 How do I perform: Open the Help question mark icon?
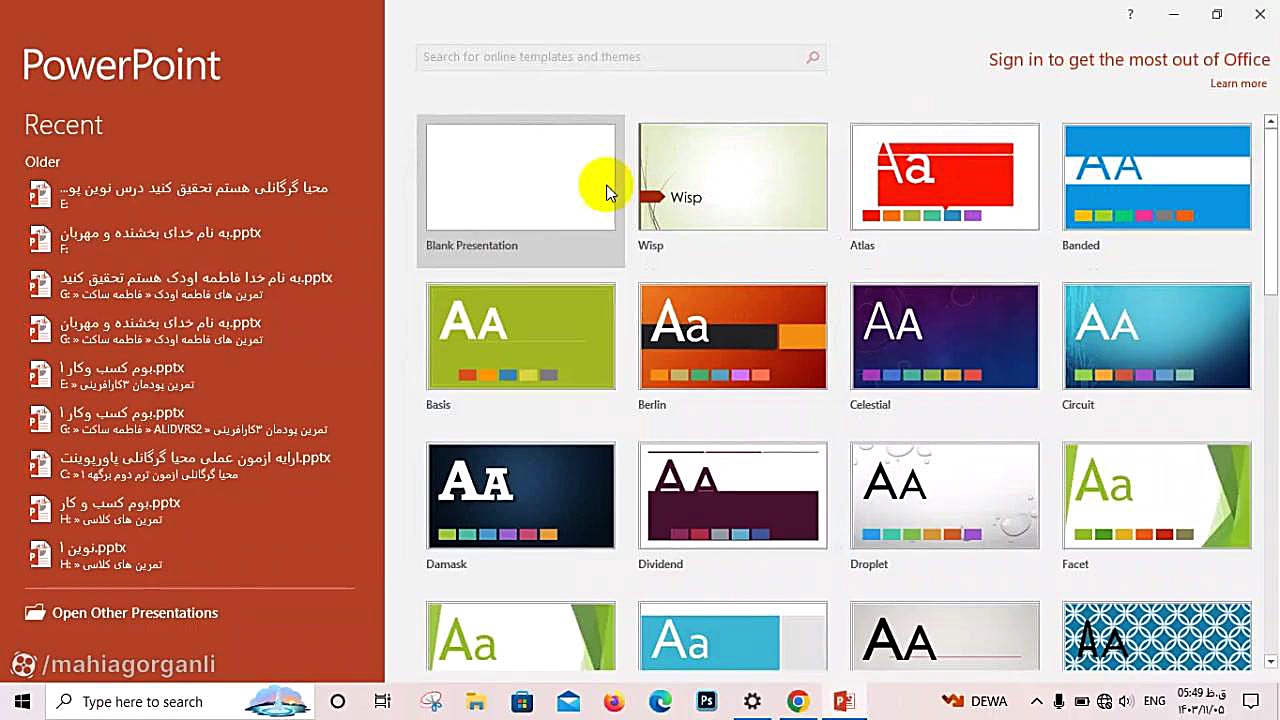pyautogui.click(x=1130, y=14)
